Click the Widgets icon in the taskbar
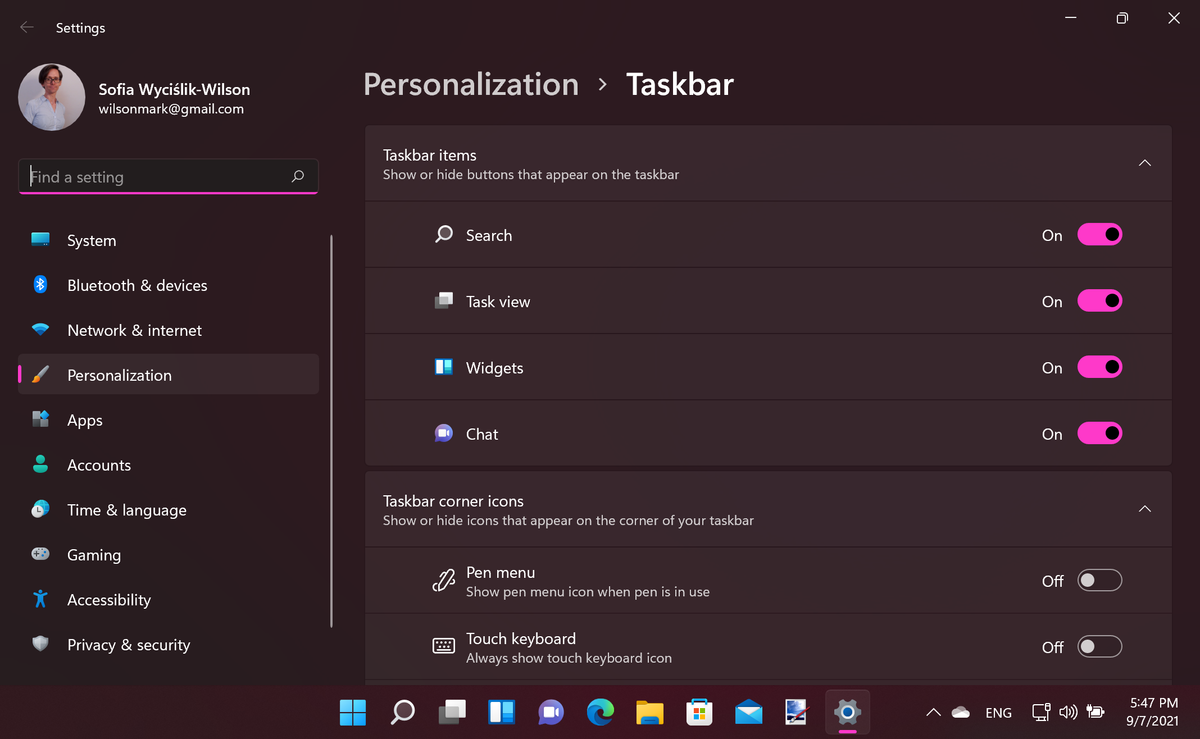The height and width of the screenshot is (739, 1200). 501,712
